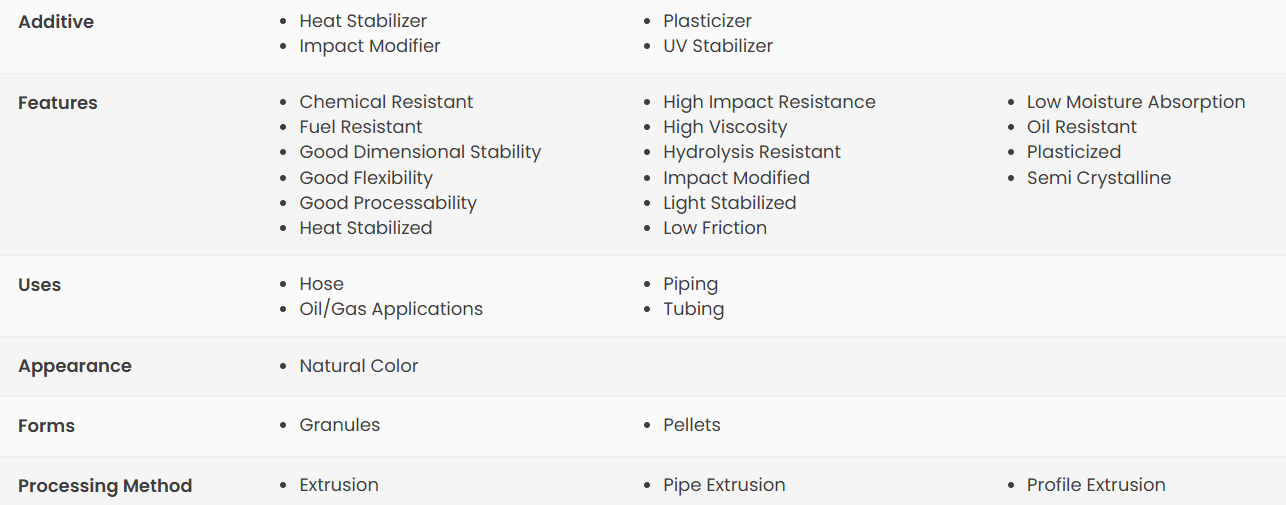Click the Semi Crystalline feature text

1099,178
